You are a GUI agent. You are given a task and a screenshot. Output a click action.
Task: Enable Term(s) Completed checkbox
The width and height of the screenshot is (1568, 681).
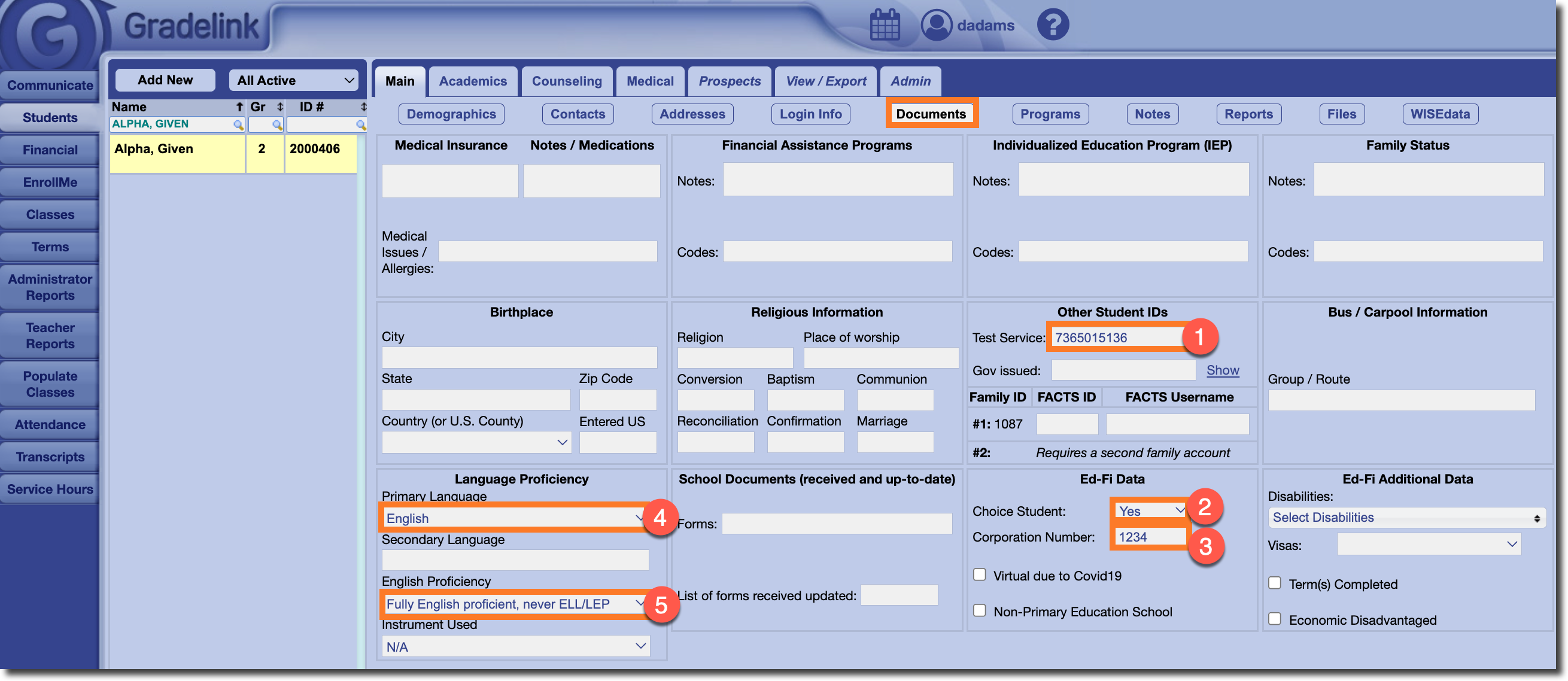[x=1274, y=583]
